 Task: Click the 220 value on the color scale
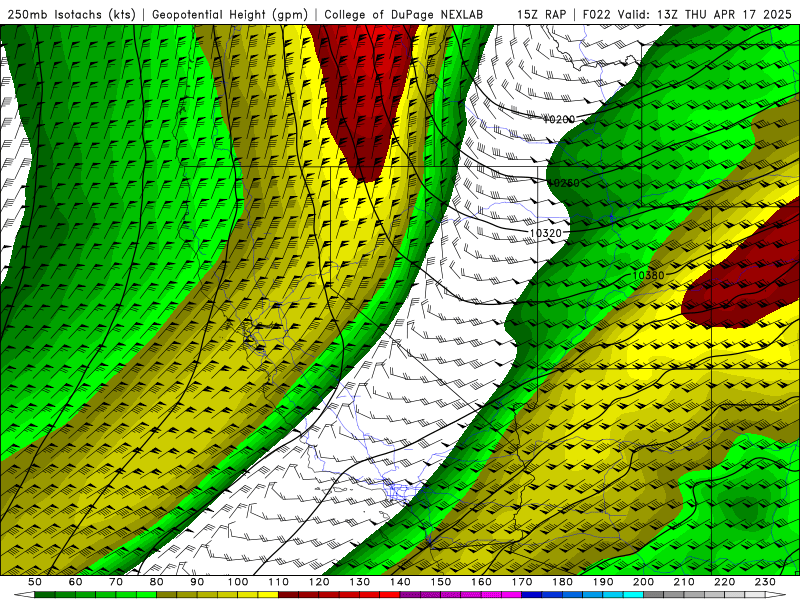tap(724, 582)
